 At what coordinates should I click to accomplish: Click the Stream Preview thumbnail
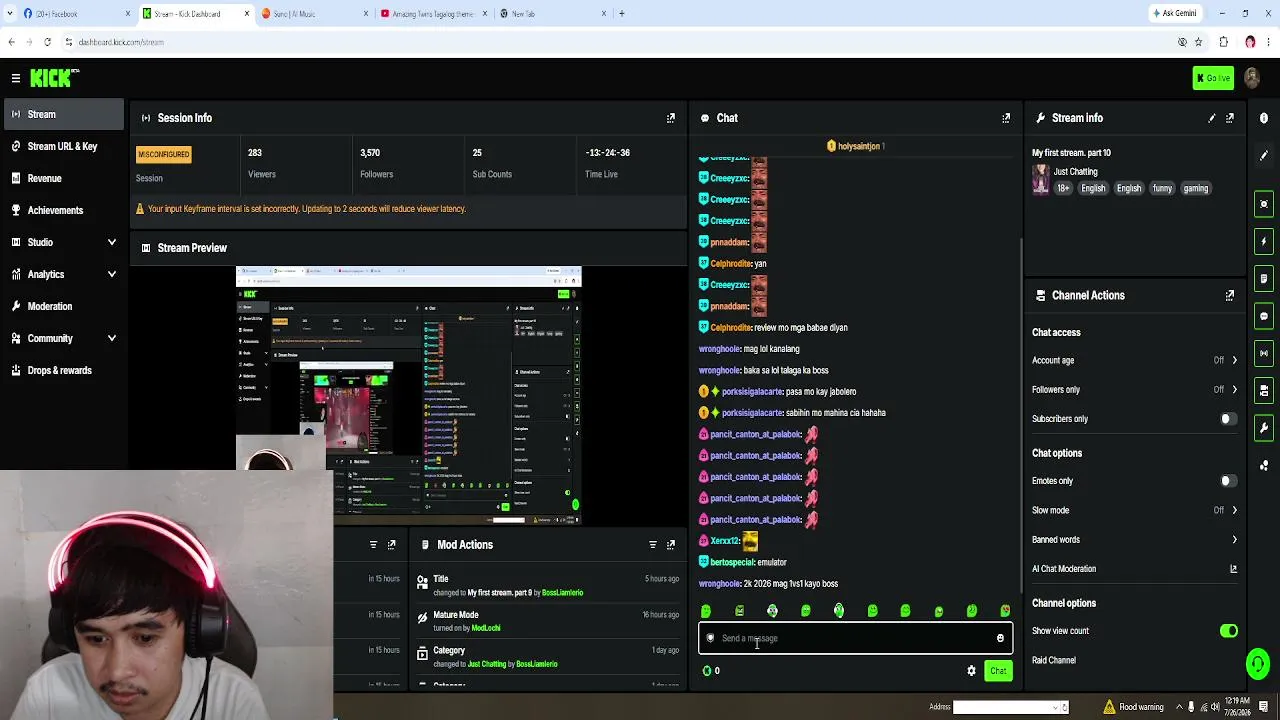(409, 396)
